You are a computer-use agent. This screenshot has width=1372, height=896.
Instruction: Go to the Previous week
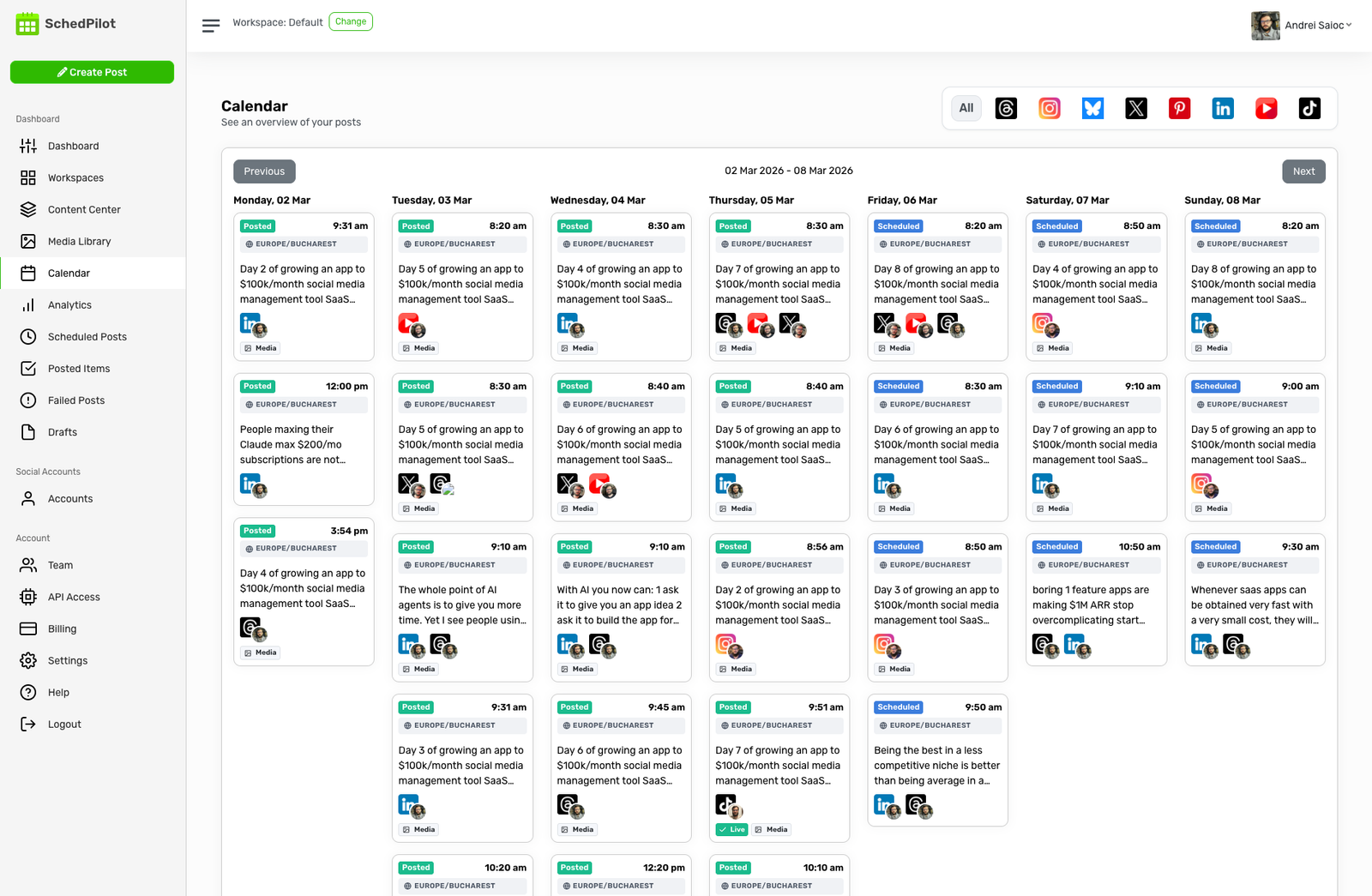click(x=264, y=171)
